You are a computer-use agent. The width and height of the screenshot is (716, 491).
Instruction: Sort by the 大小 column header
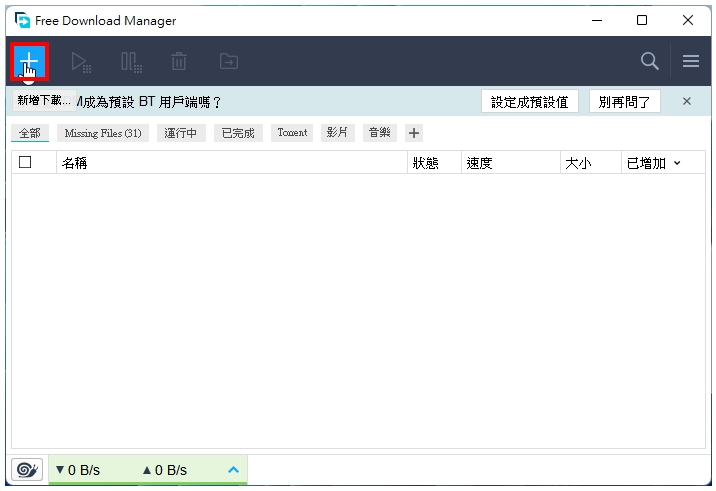(x=590, y=163)
